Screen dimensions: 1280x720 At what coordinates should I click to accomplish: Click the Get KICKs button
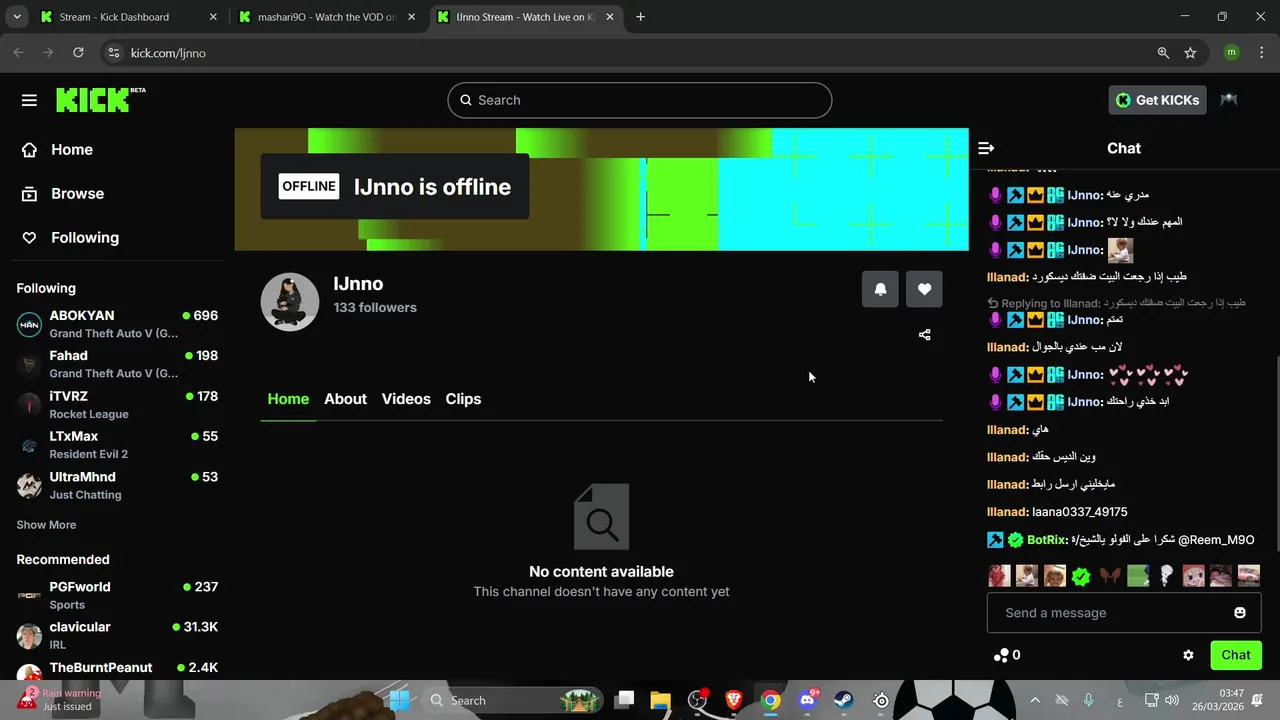(x=1157, y=100)
